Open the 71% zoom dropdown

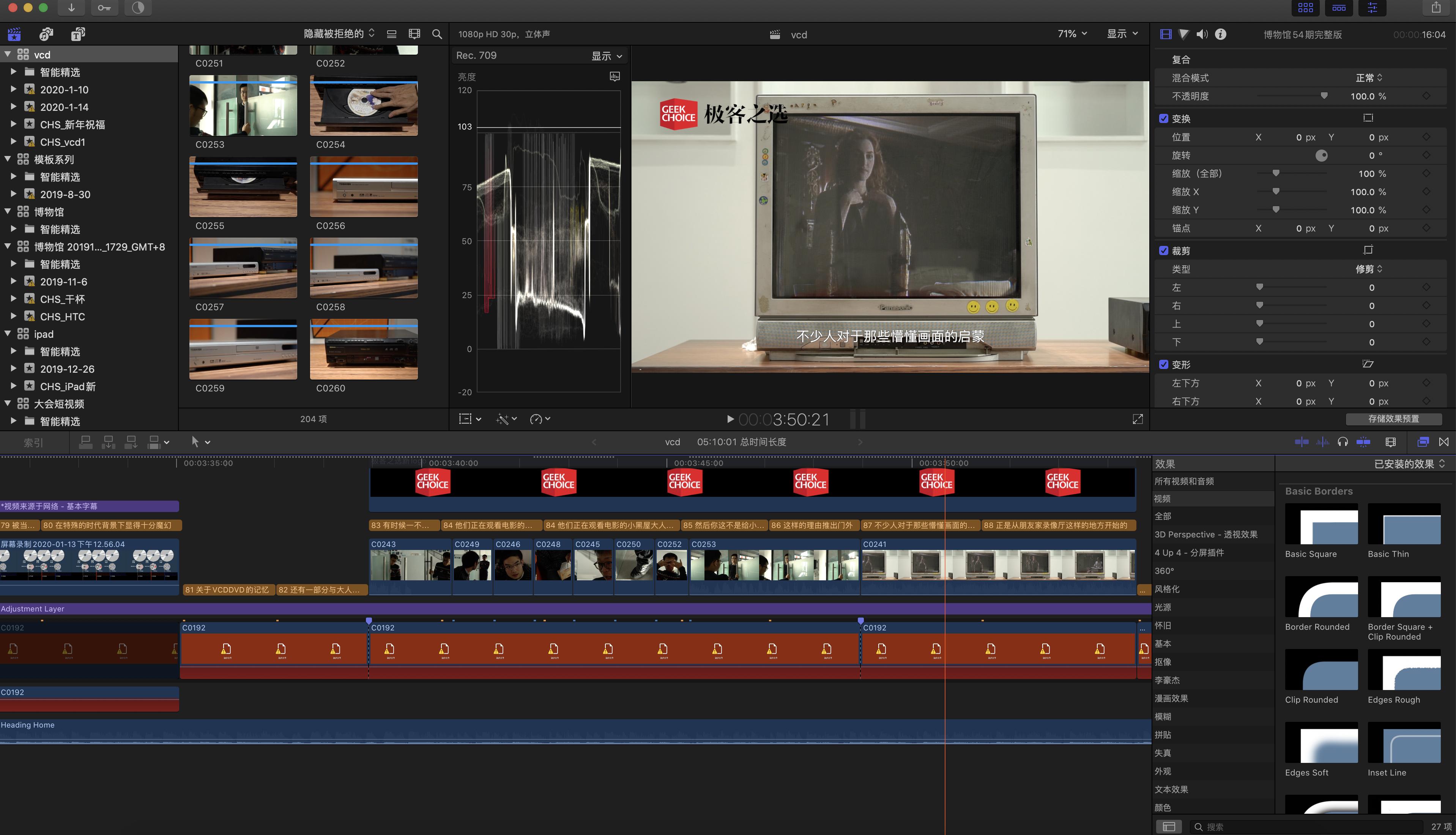pos(1072,34)
